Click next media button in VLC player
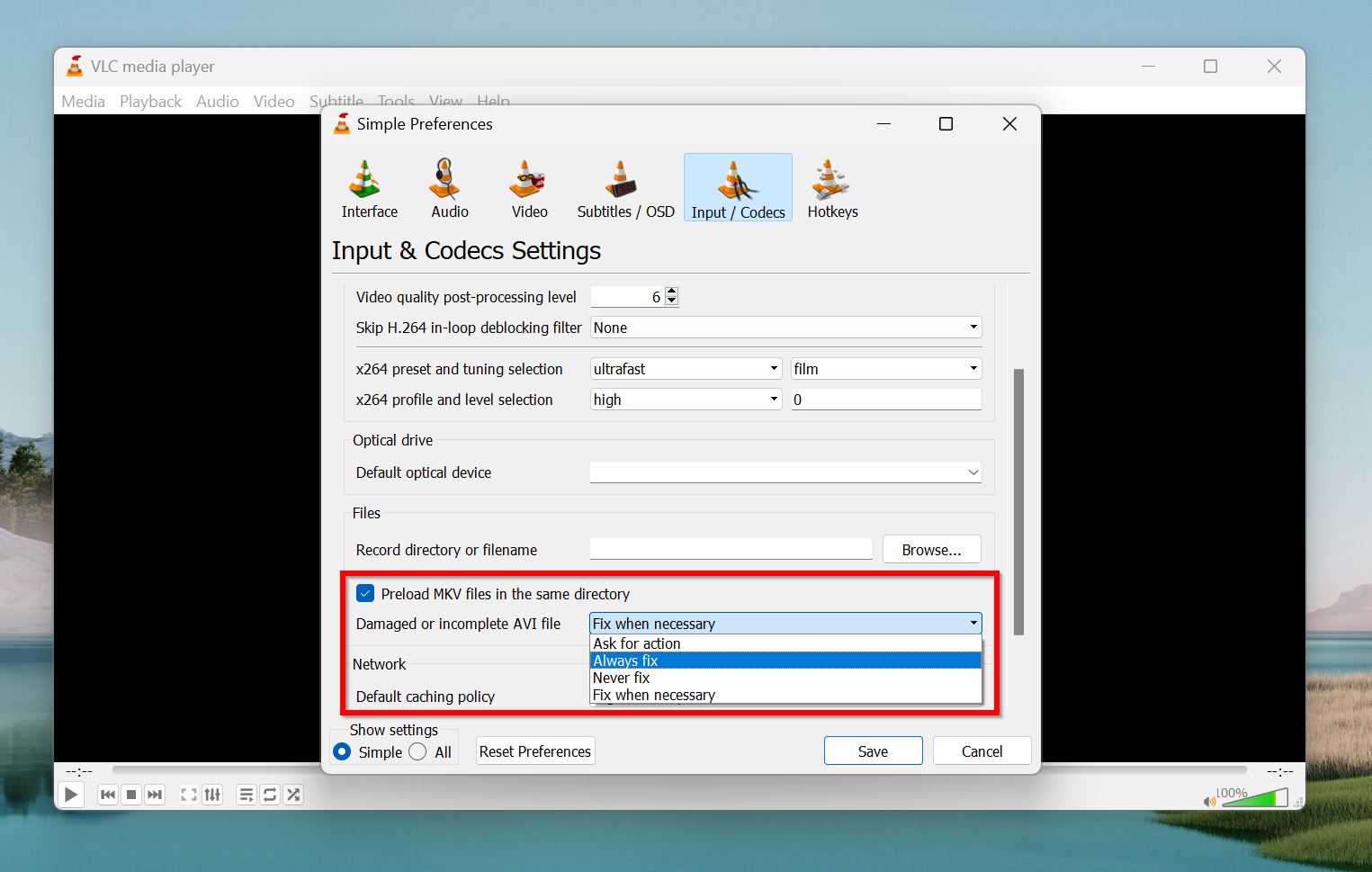Viewport: 1372px width, 872px height. 155,795
